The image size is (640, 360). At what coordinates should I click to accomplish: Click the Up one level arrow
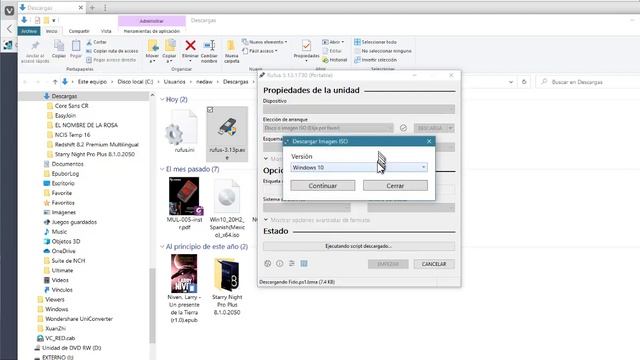55,82
